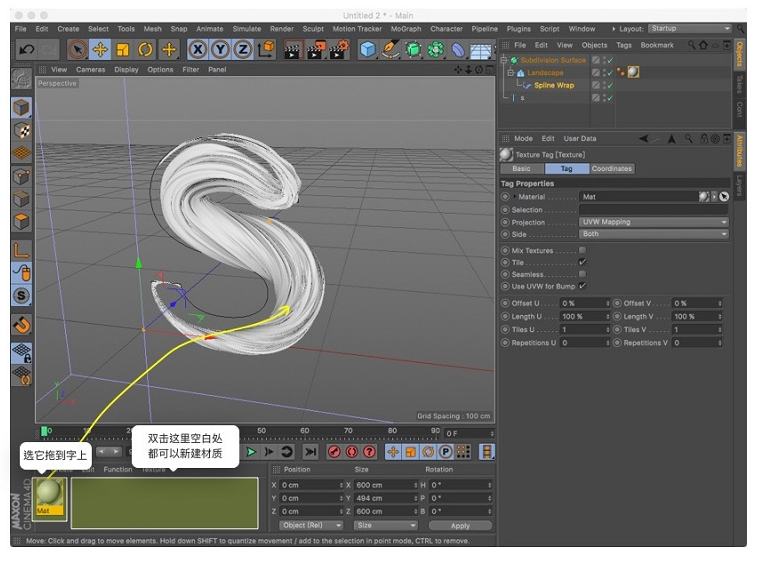This screenshot has height=561, width=760.
Task: Click the spline Pen tool icon
Action: [x=391, y=49]
